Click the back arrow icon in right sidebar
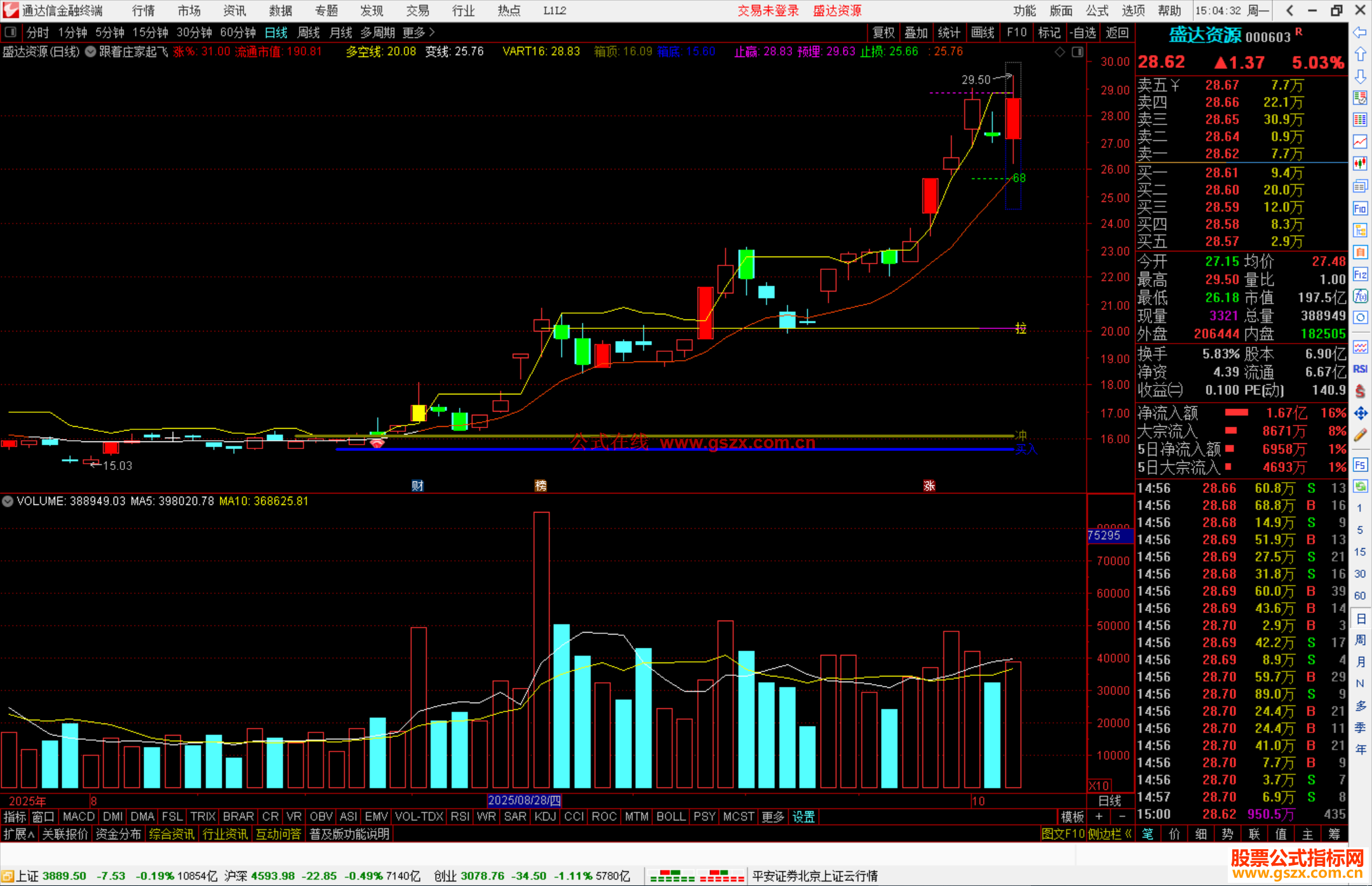The height and width of the screenshot is (886, 1372). click(1359, 32)
